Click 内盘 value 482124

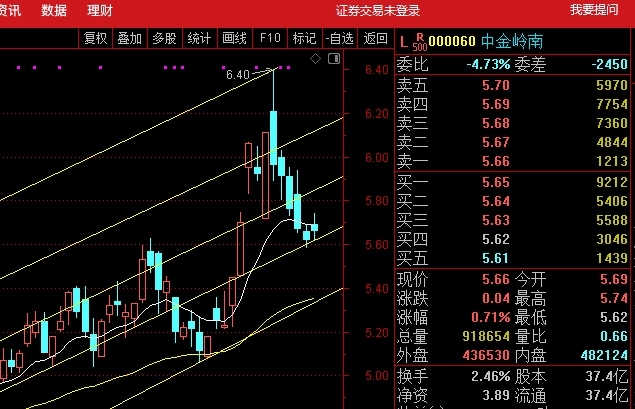(604, 356)
